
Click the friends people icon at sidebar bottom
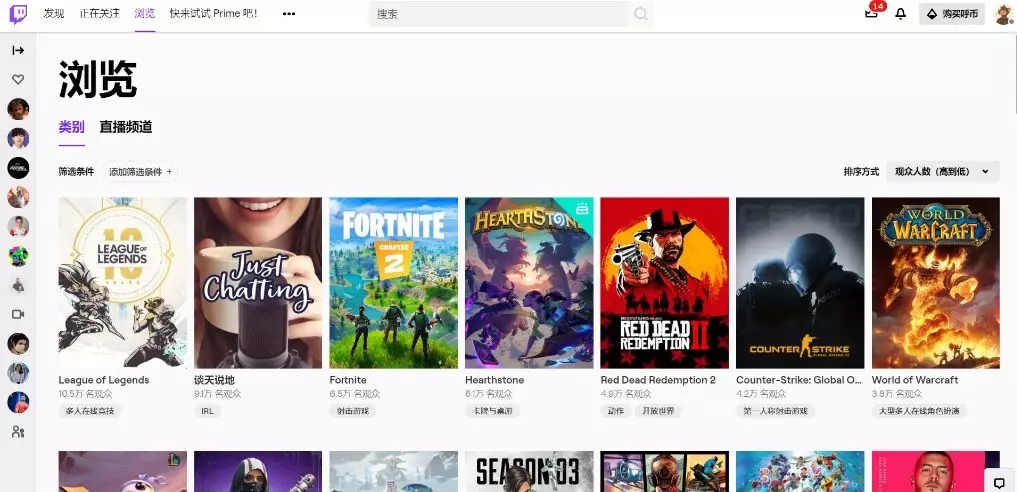(x=18, y=432)
